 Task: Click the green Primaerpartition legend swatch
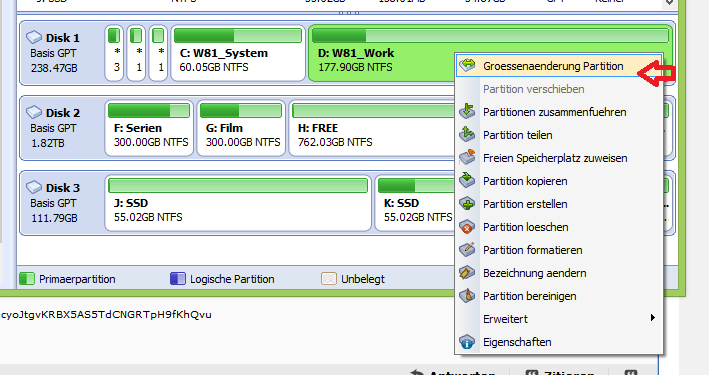27,279
